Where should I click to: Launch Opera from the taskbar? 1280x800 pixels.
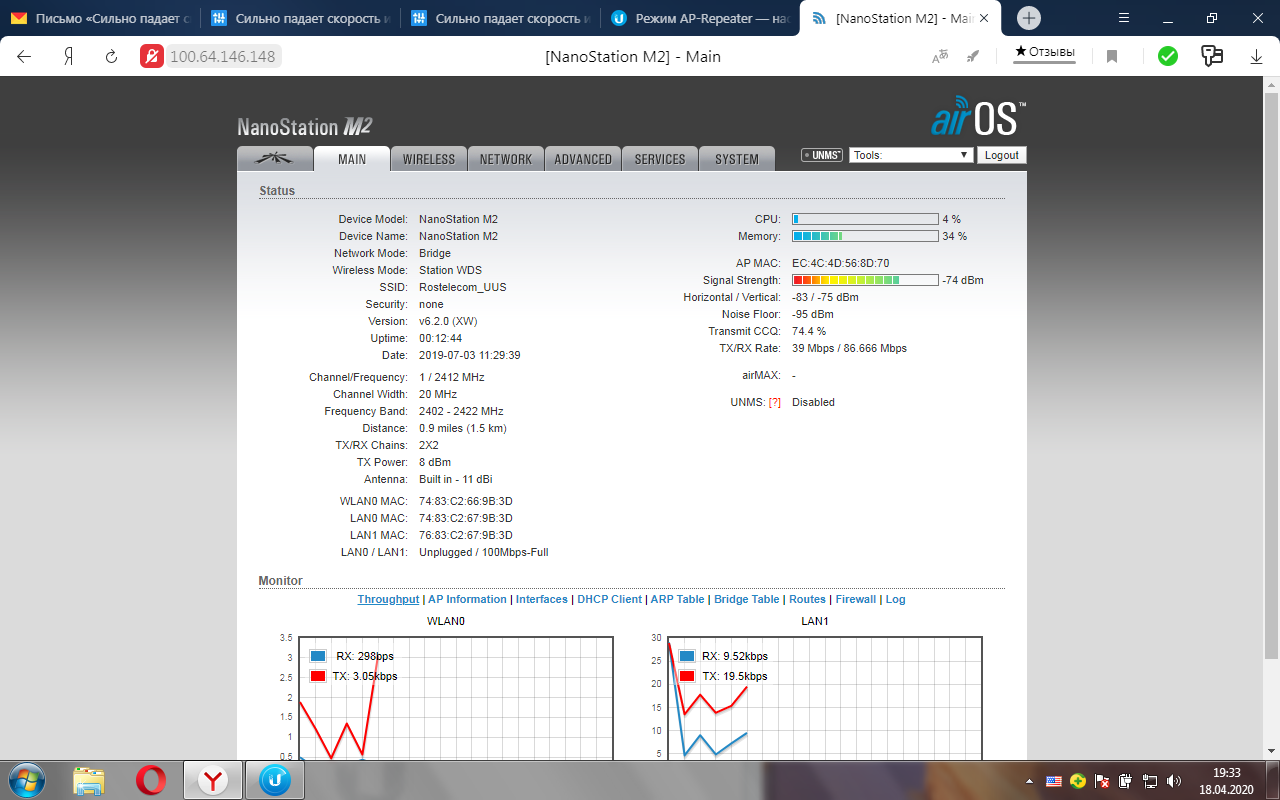click(151, 780)
